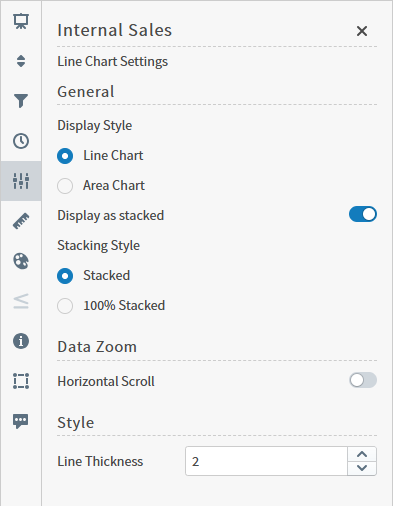Select 100% Stacked stacking style
This screenshot has width=393, height=506.
pos(65,306)
